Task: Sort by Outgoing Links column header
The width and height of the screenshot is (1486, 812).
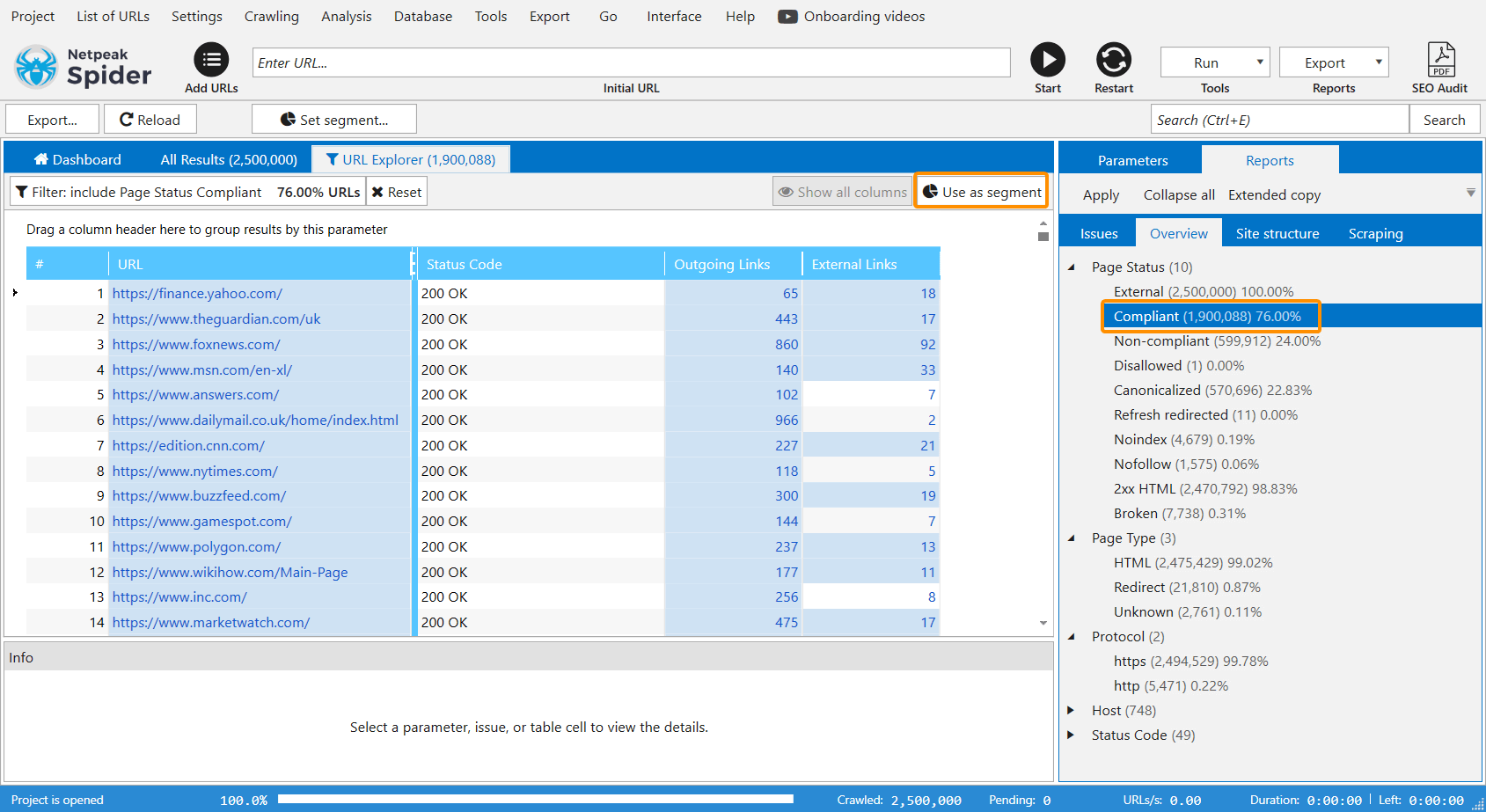Action: (x=733, y=264)
